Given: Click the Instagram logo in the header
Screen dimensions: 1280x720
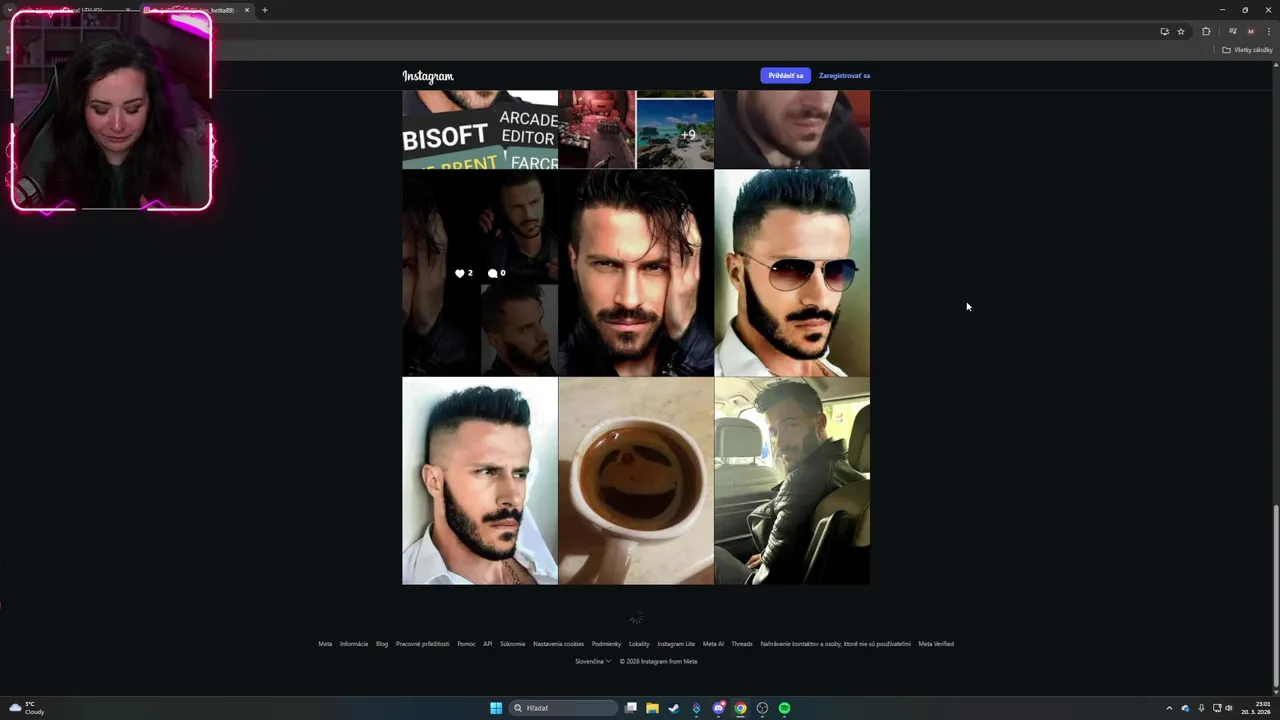Looking at the screenshot, I should (428, 76).
